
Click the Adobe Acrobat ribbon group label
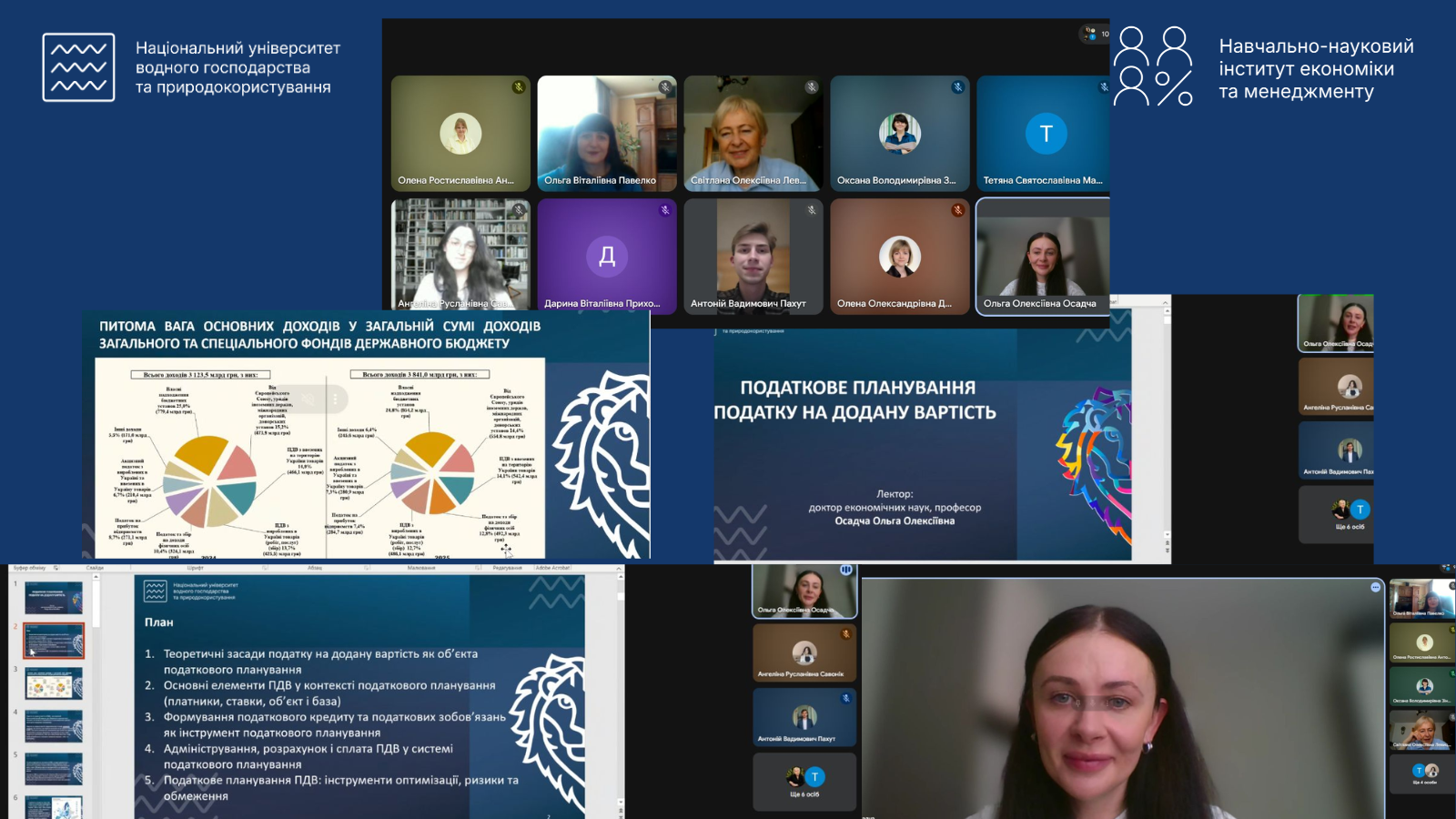(x=553, y=568)
